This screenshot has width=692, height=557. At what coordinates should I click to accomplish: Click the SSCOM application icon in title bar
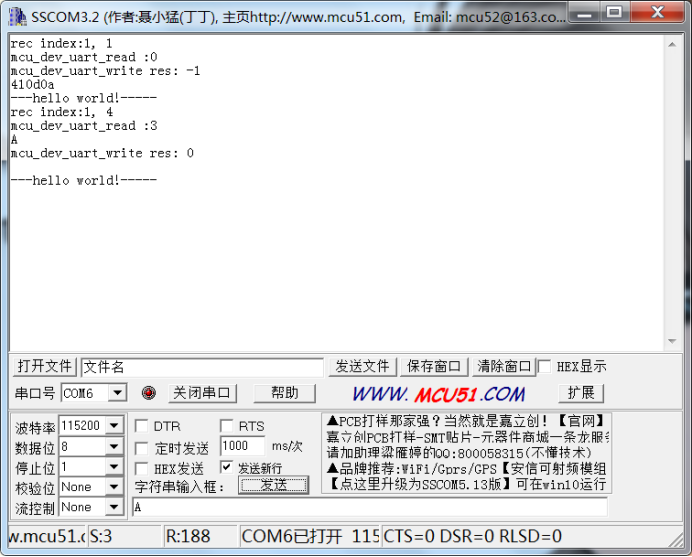[x=18, y=16]
